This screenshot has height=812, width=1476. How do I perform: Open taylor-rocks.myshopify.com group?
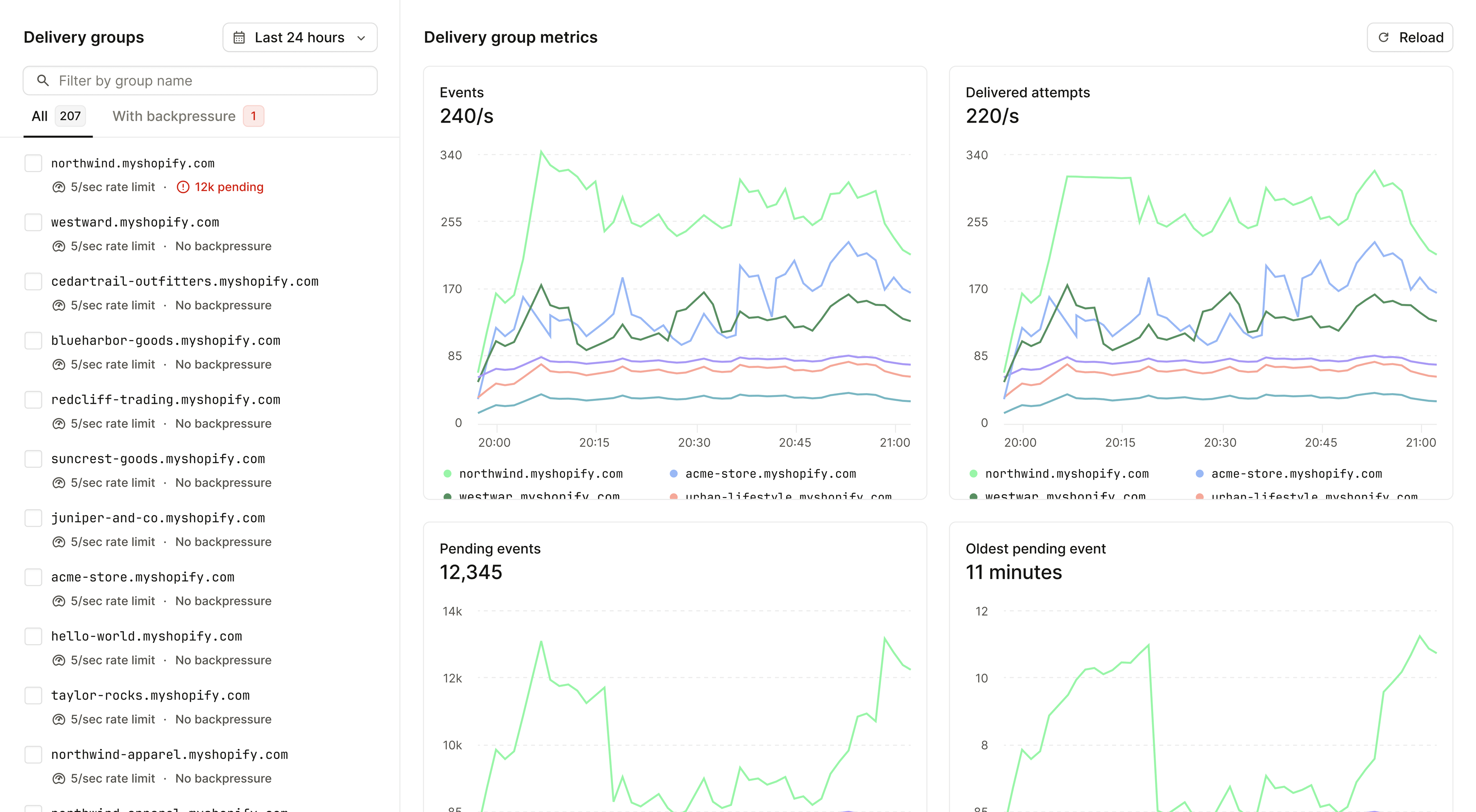point(150,695)
